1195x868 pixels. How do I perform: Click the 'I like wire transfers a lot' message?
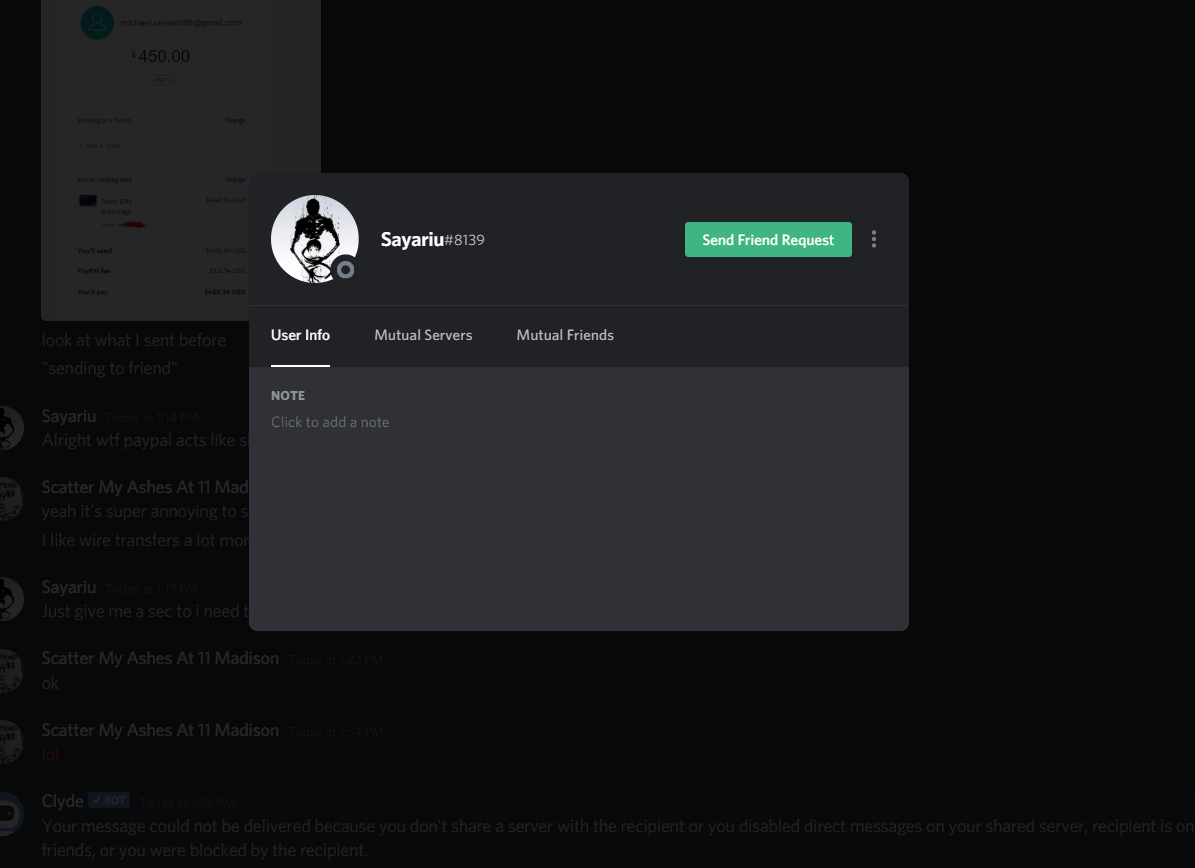click(x=145, y=540)
